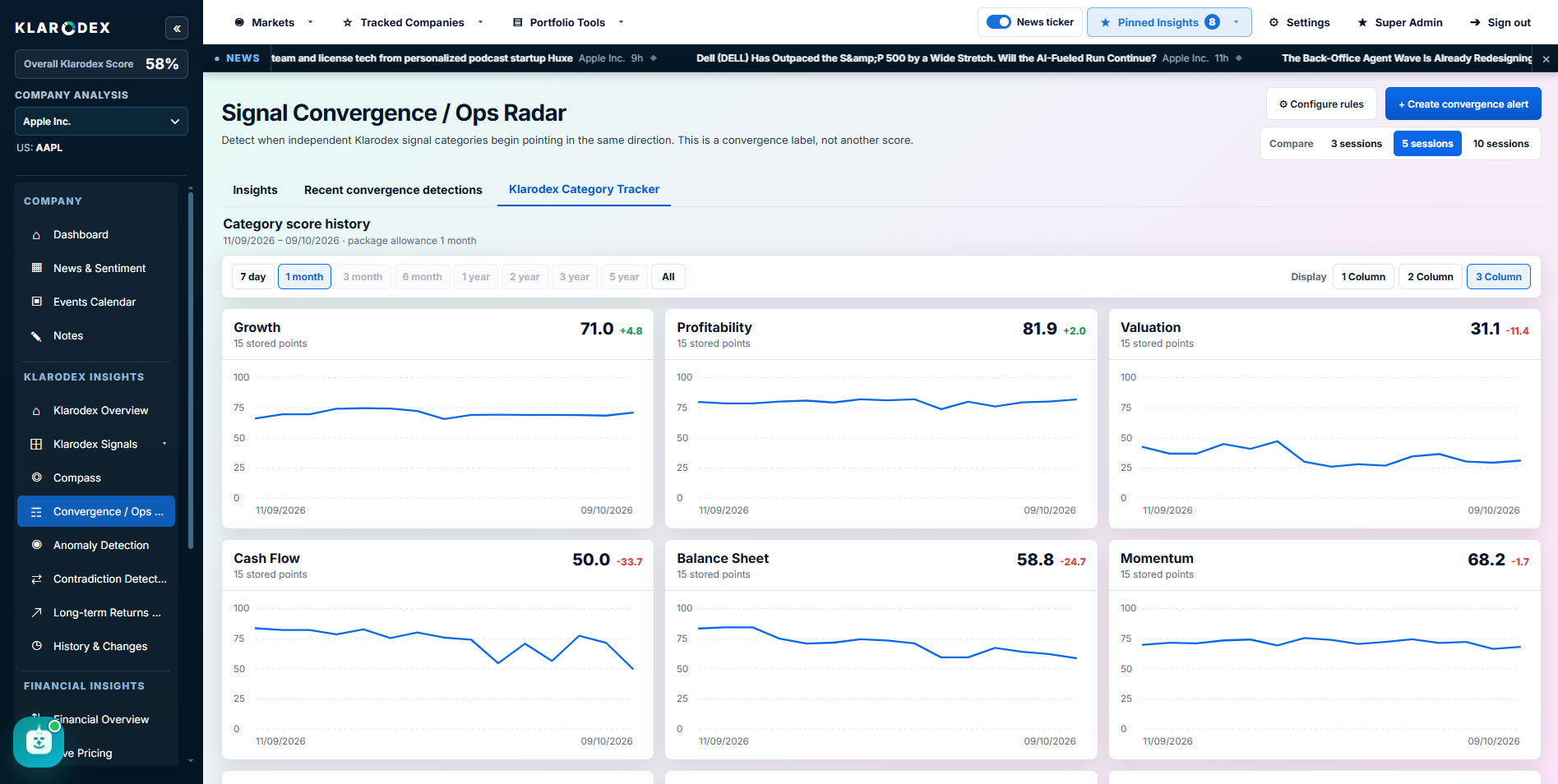Click the Long-term Returns arrow icon
This screenshot has height=784, width=1558.
point(36,612)
